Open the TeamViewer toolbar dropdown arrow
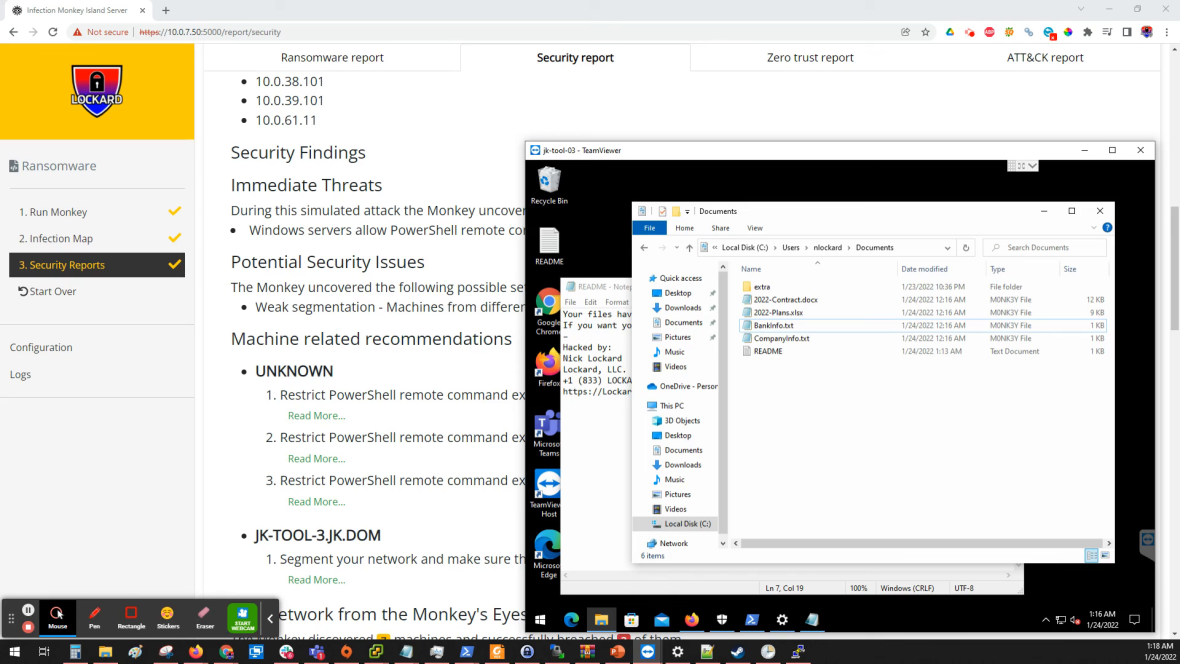Screen dimensions: 1180x664 (x=1032, y=166)
